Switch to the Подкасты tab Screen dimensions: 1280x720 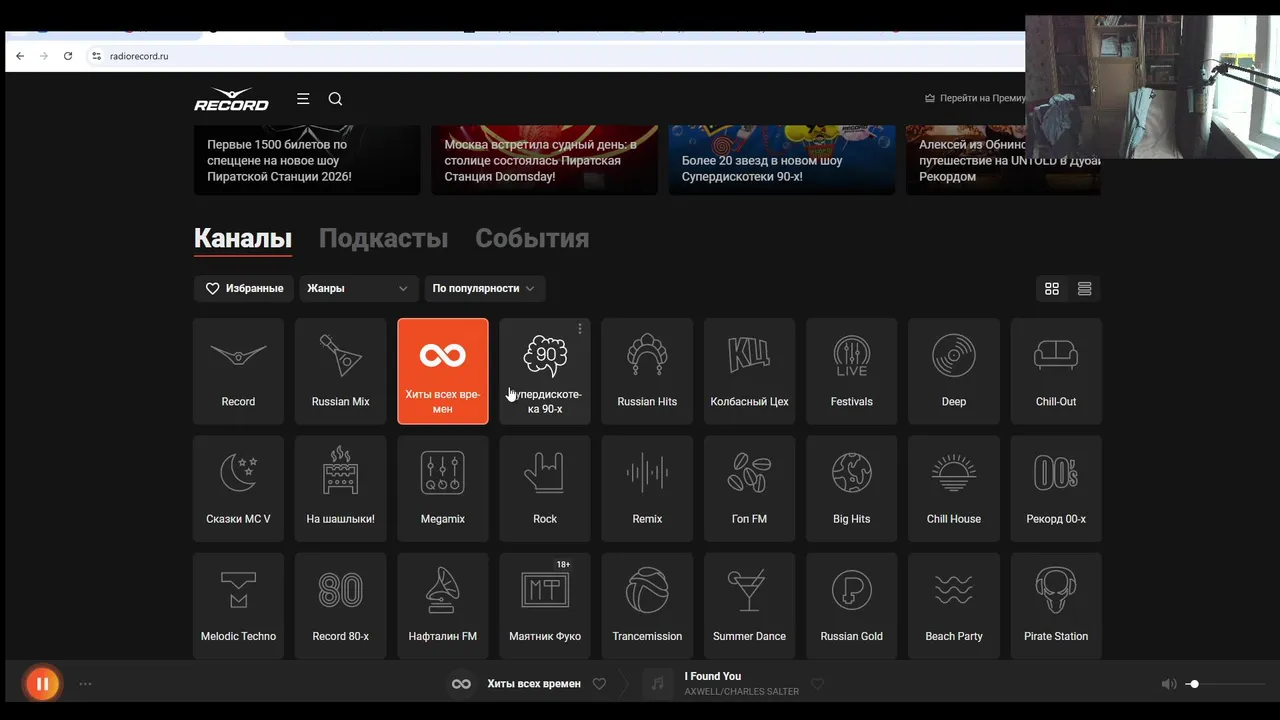(x=383, y=239)
